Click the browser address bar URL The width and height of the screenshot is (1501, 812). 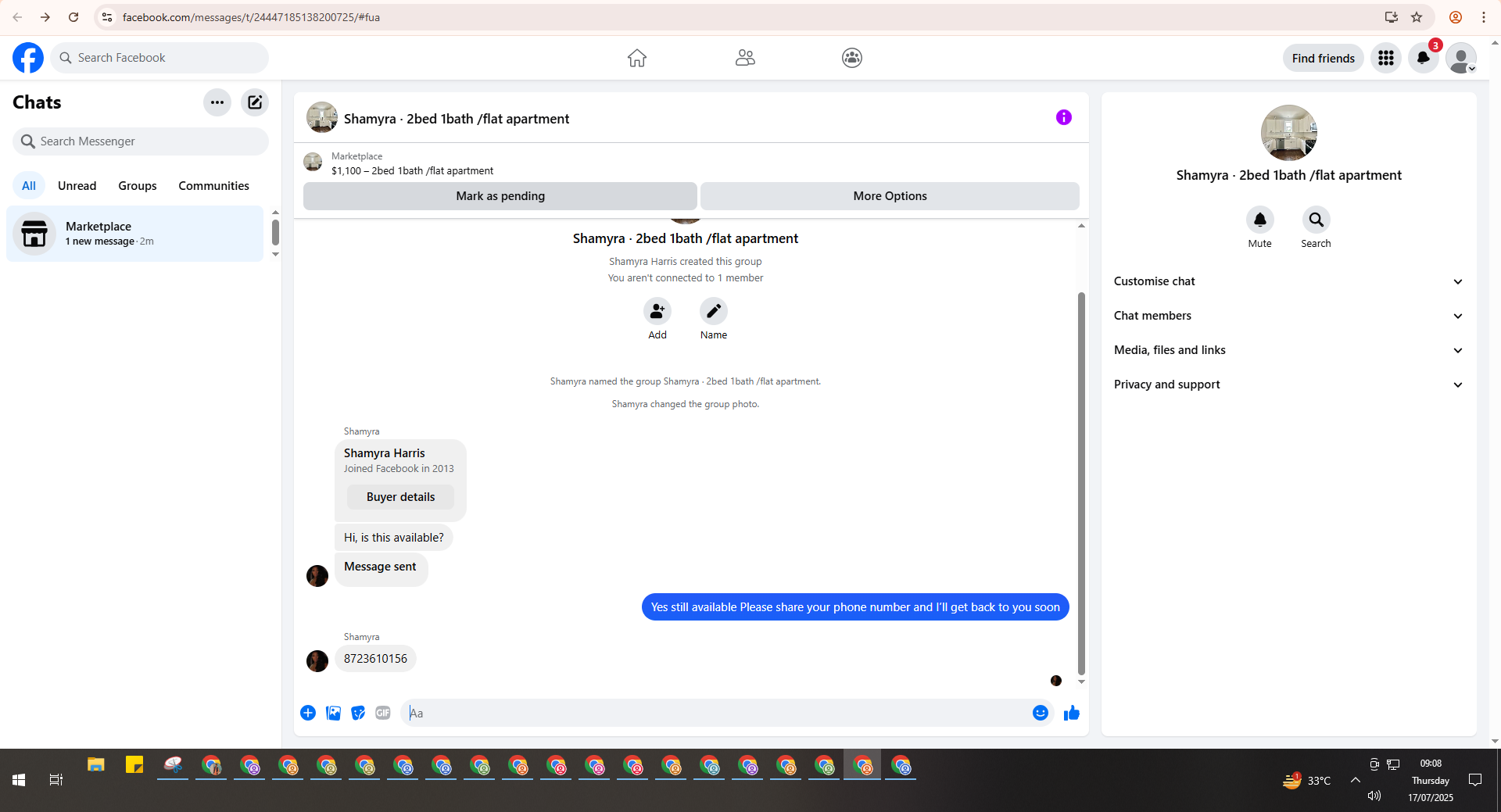pyautogui.click(x=251, y=17)
